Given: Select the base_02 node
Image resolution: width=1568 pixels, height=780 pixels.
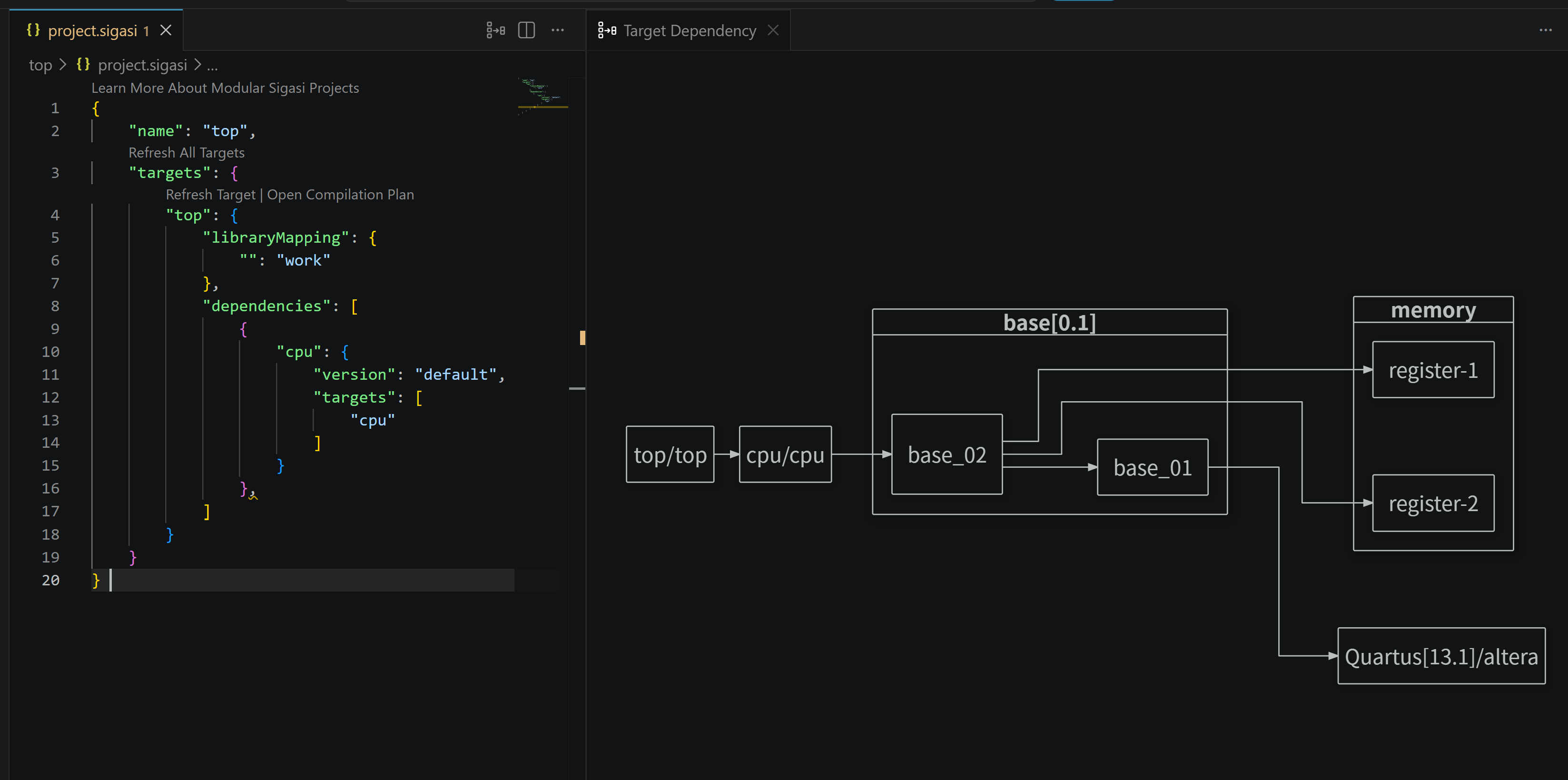Looking at the screenshot, I should [x=947, y=454].
